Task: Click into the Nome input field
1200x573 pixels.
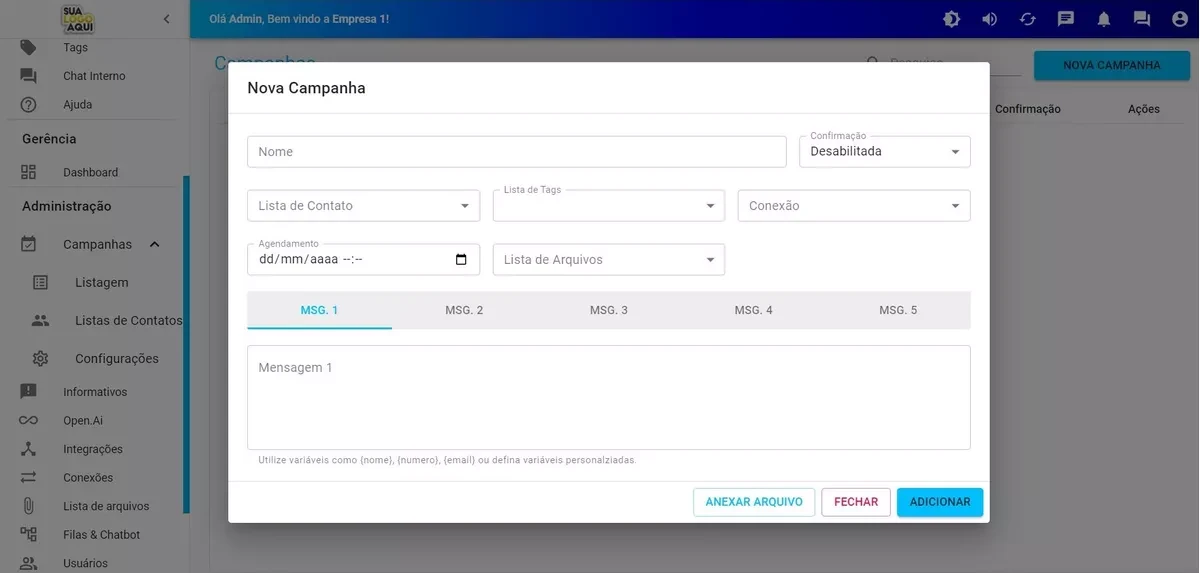Action: click(x=516, y=152)
